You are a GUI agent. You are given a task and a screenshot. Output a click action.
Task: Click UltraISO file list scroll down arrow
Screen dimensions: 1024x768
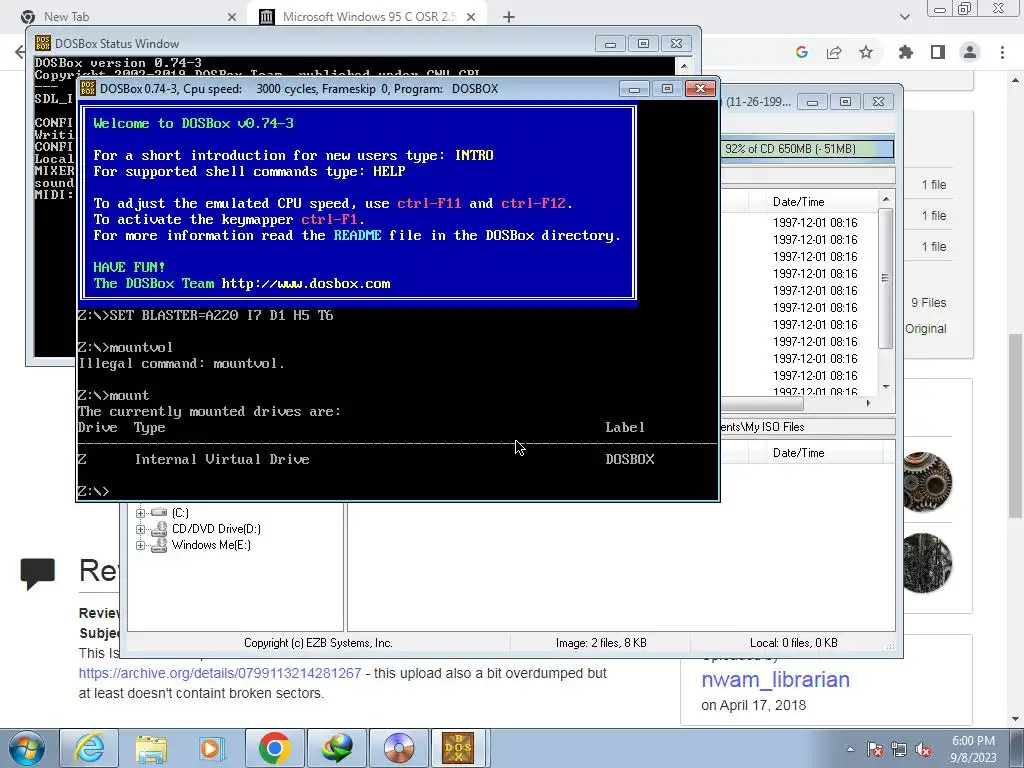click(886, 387)
